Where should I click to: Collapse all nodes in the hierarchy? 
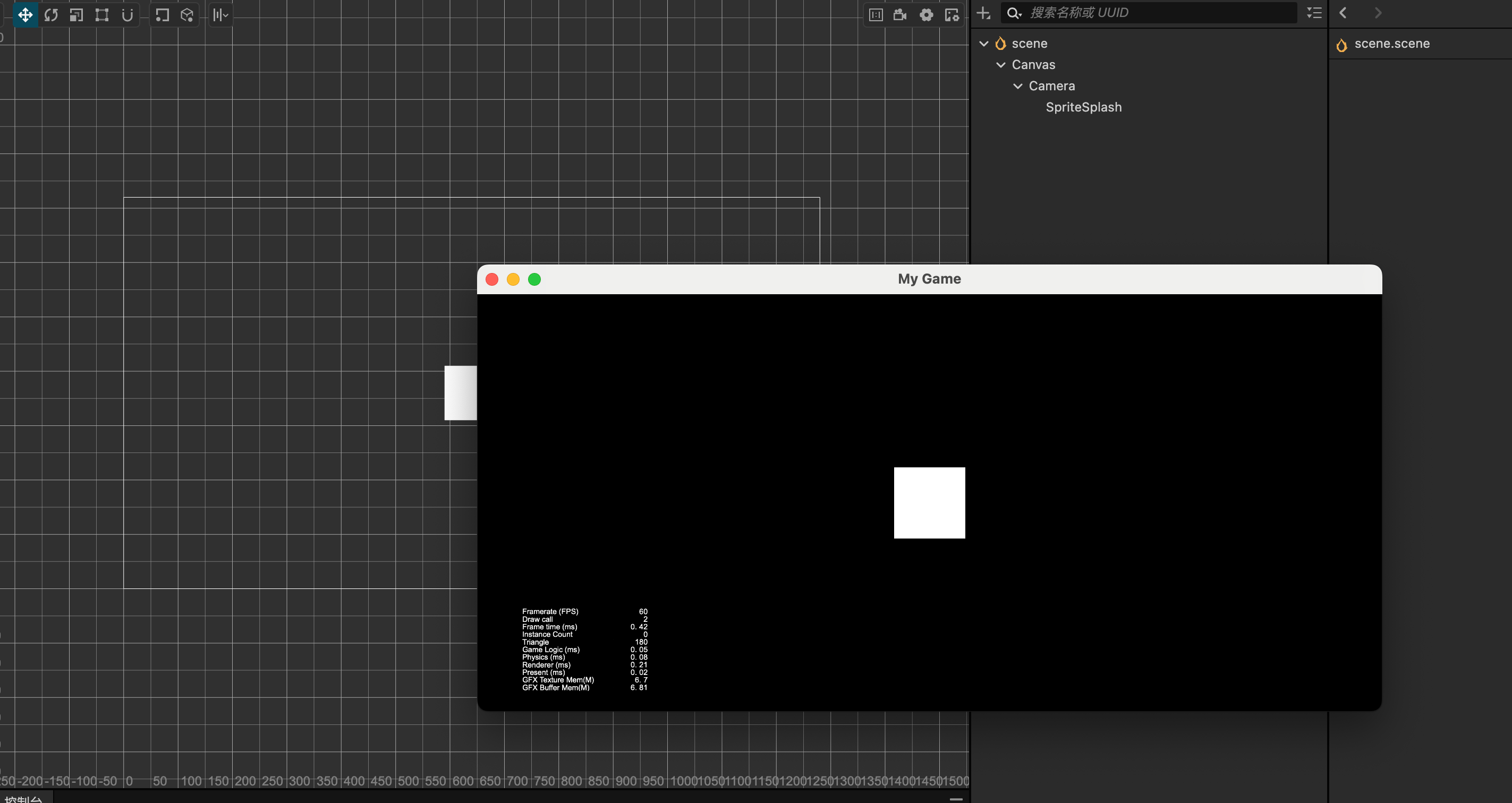[x=1314, y=13]
